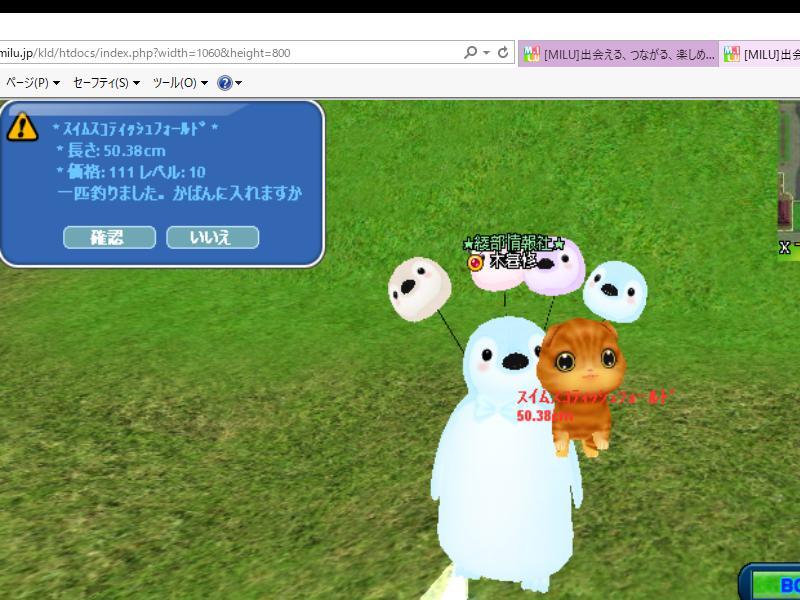Screen dimensions: 800x600
Task: Open the ツール(O) dropdown menu
Action: pos(180,83)
